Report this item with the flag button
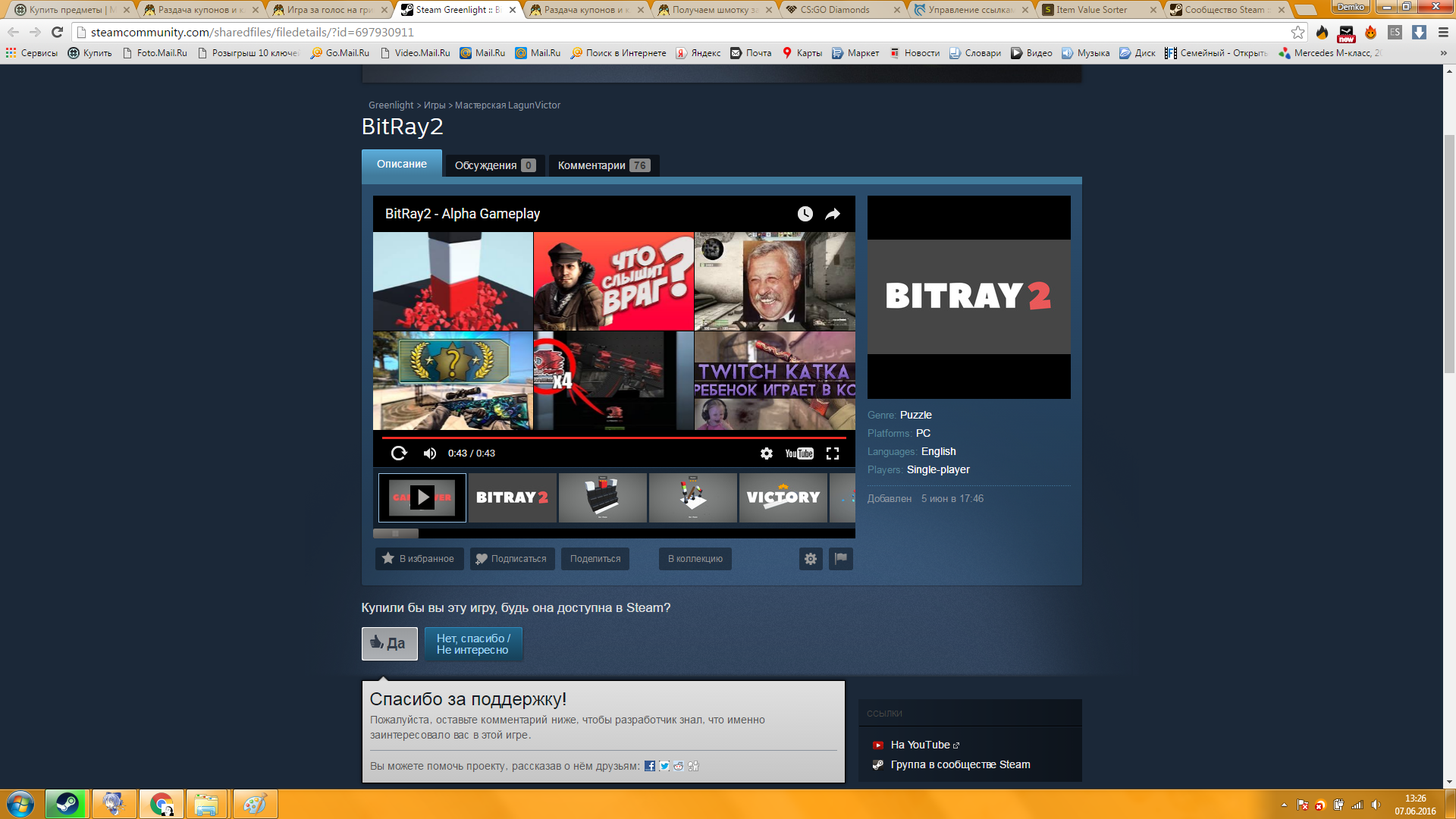 (841, 559)
